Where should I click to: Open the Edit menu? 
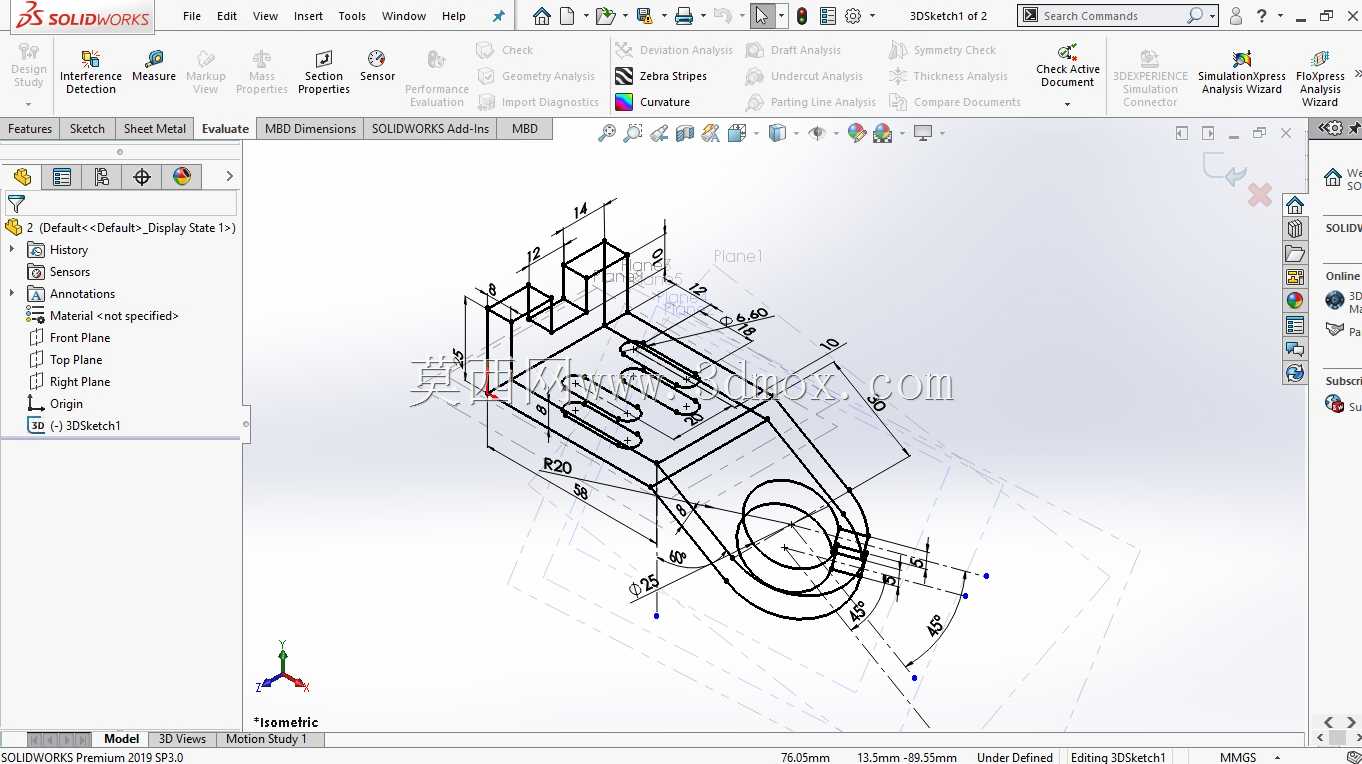(227, 16)
